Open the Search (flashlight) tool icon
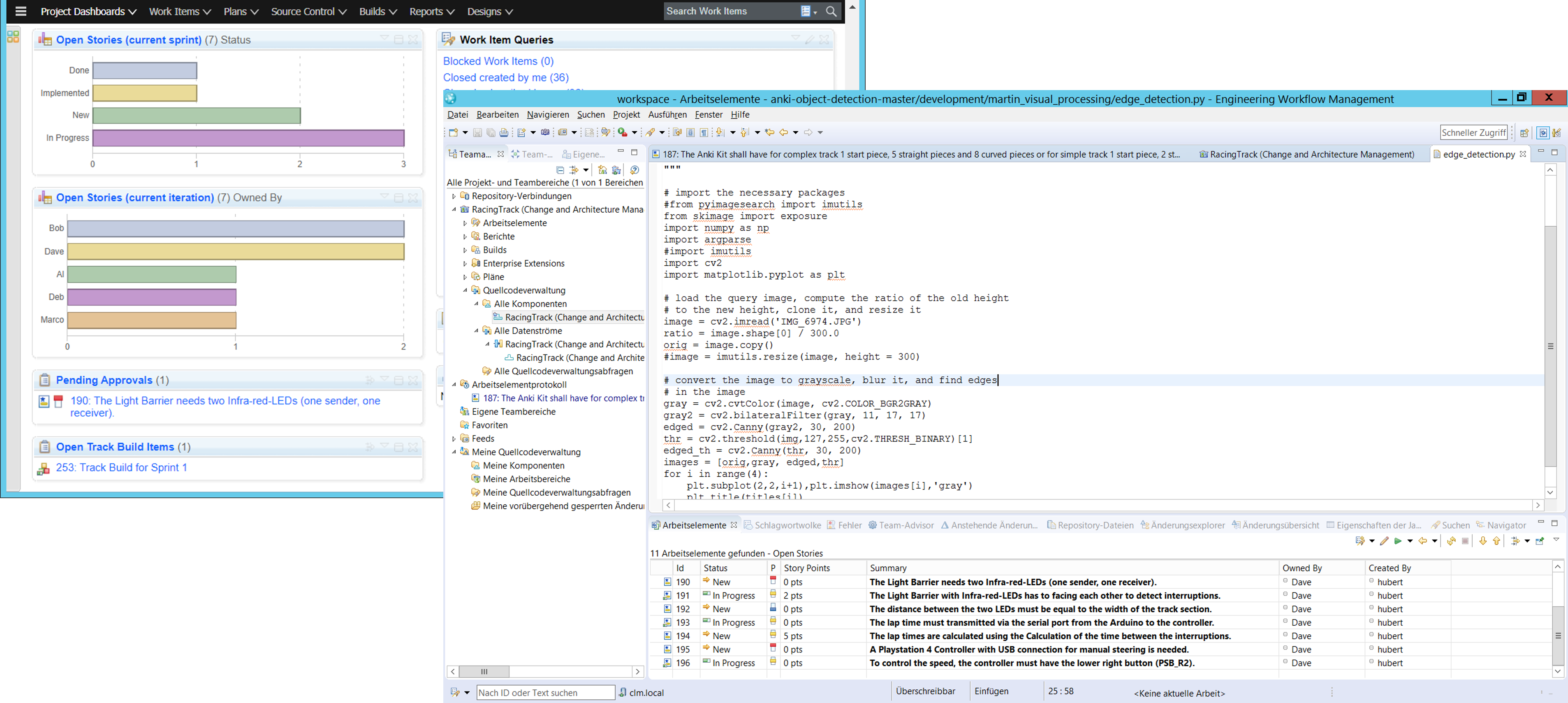This screenshot has width=1568, height=703. (x=650, y=132)
